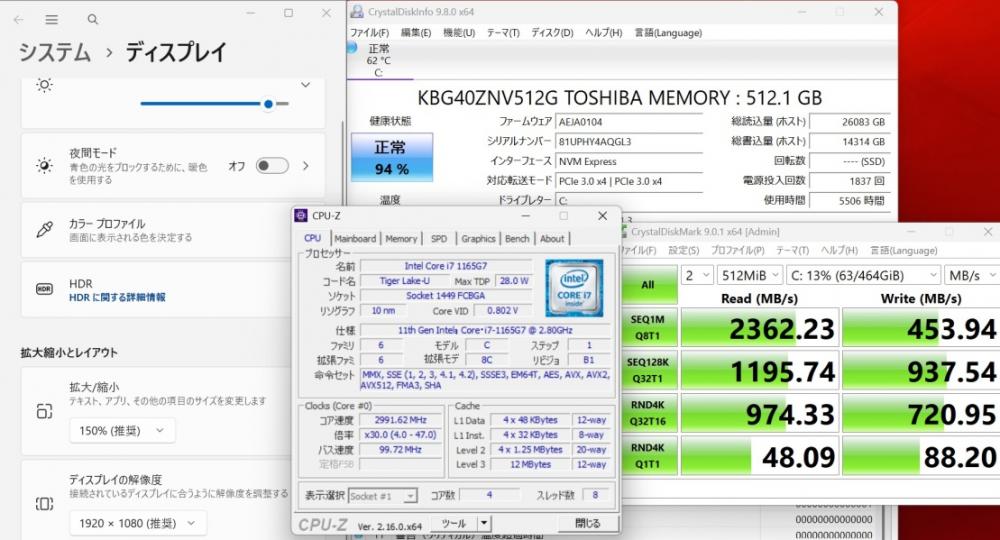1000x540 pixels.
Task: Open CrystalDiskMark プロファイル(P) menu
Action: pos(737,251)
